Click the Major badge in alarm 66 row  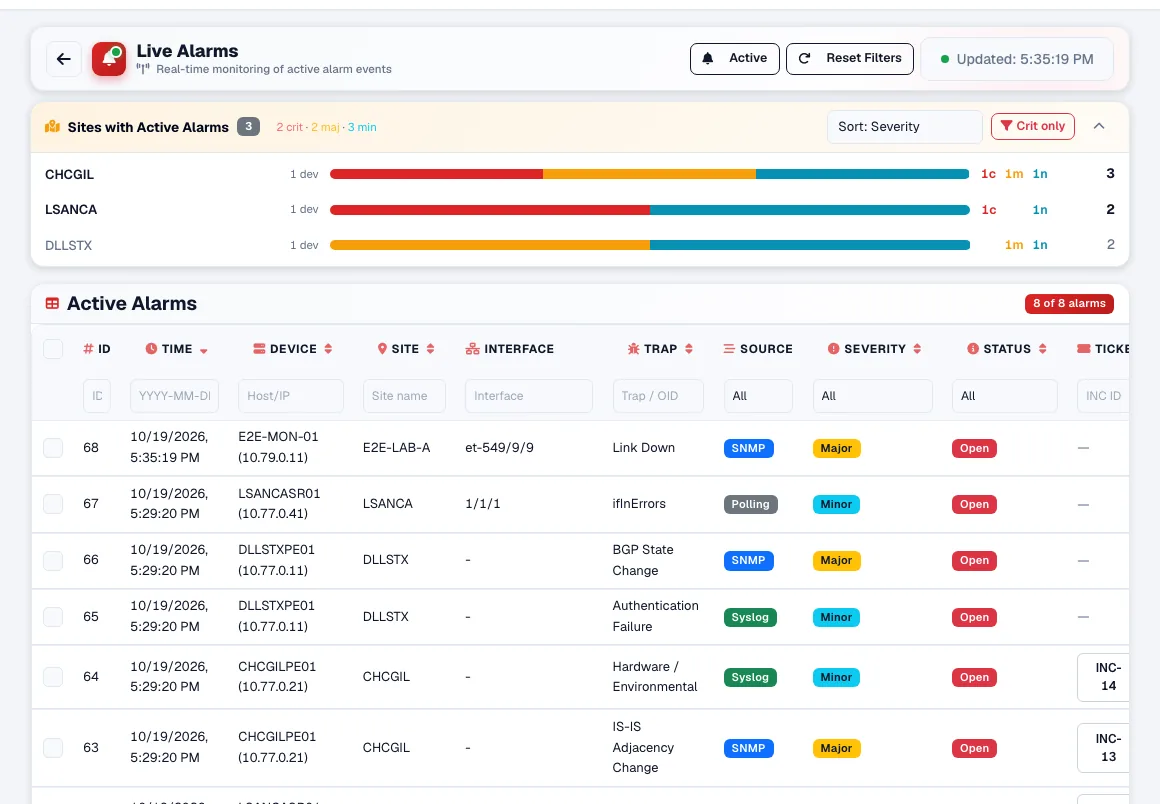836,561
